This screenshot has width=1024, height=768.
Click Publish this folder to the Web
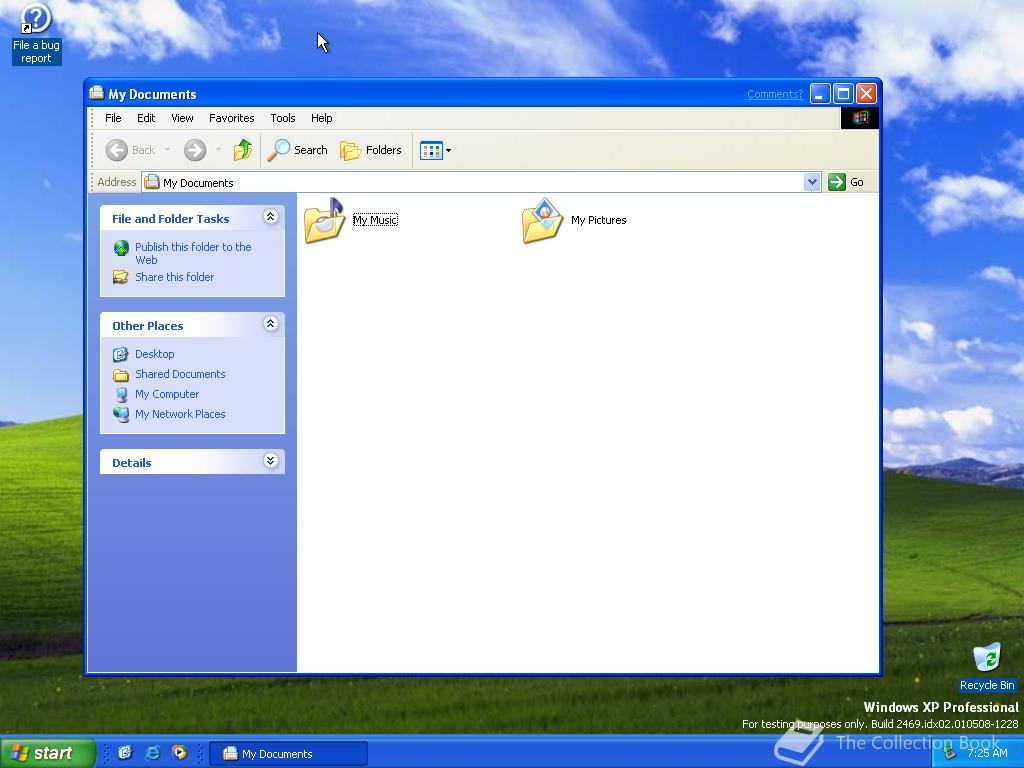(193, 253)
